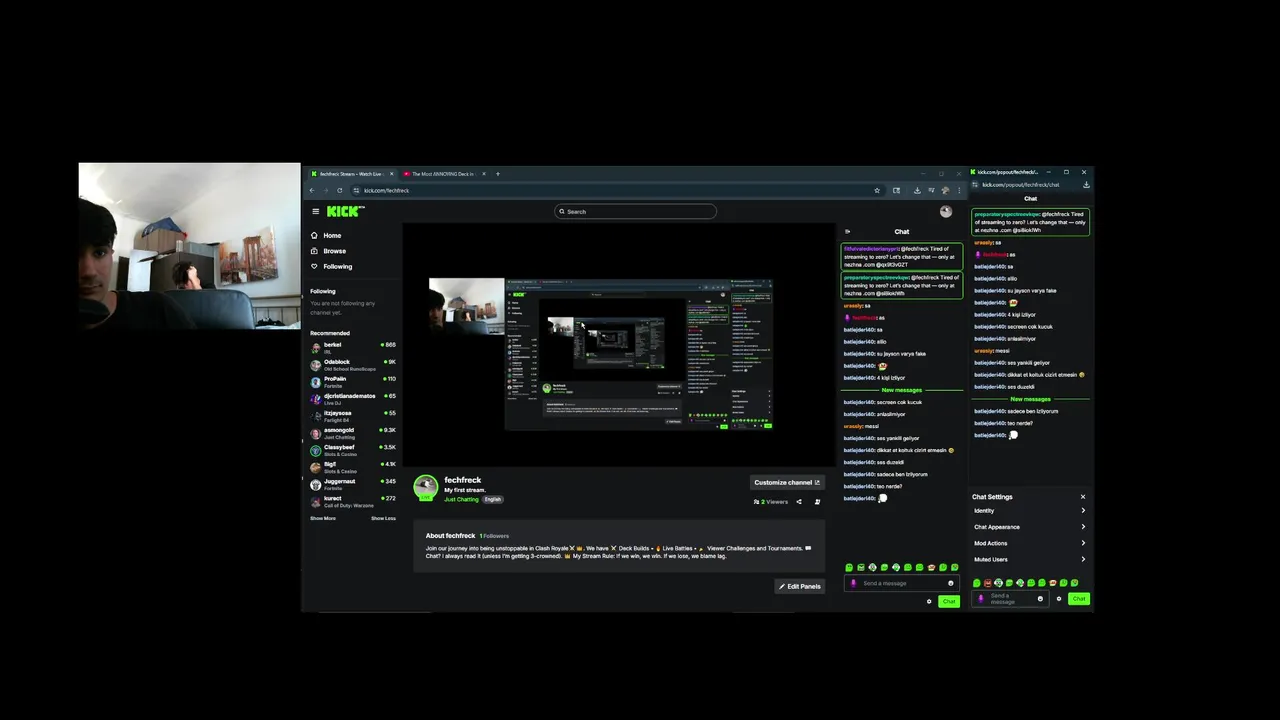1280x720 pixels.
Task: Open recommended channel djcristianademetos
Action: coord(353,398)
